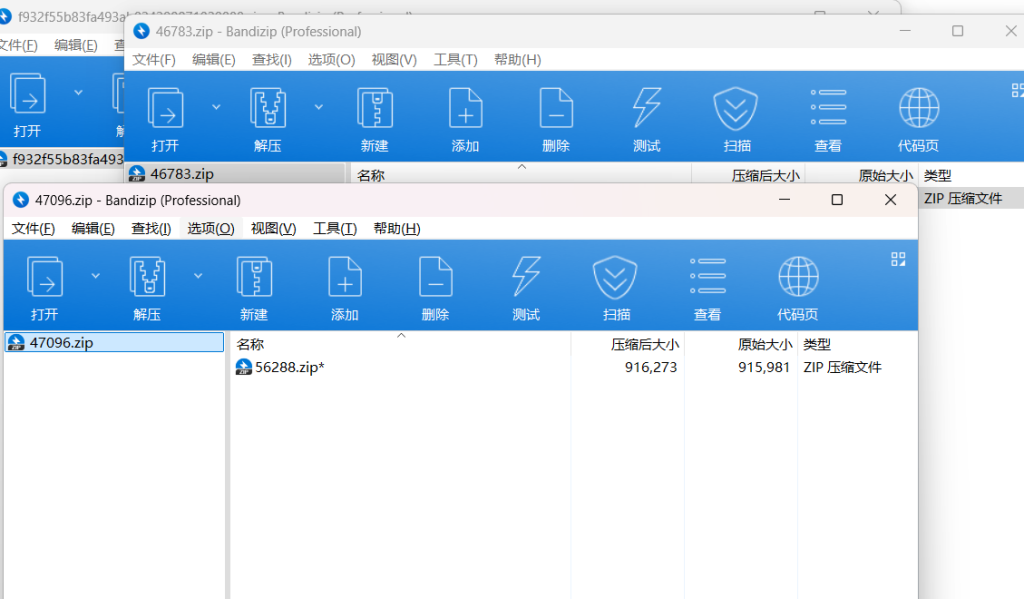Expand the Open (打开) dropdown arrow in 47096.zip window

pyautogui.click(x=96, y=275)
